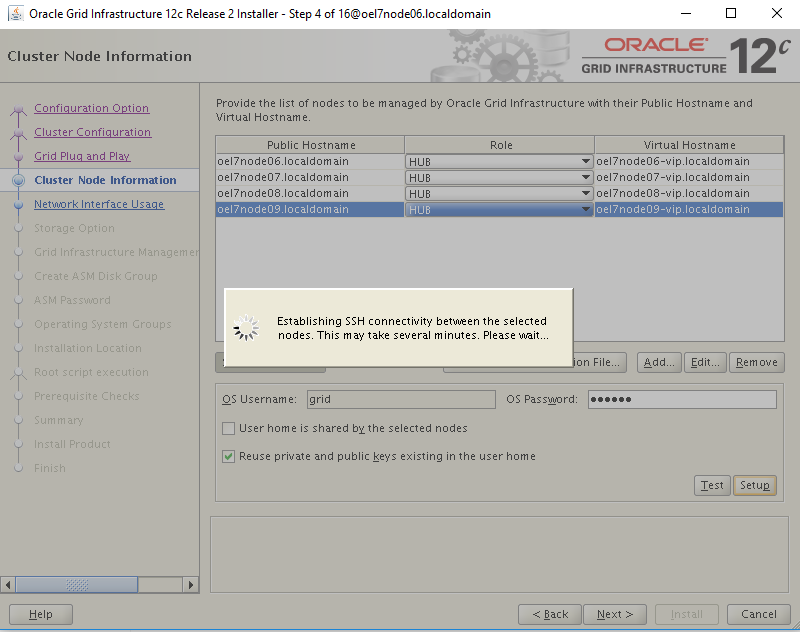This screenshot has width=800, height=632.
Task: Click the Test button
Action: [712, 486]
